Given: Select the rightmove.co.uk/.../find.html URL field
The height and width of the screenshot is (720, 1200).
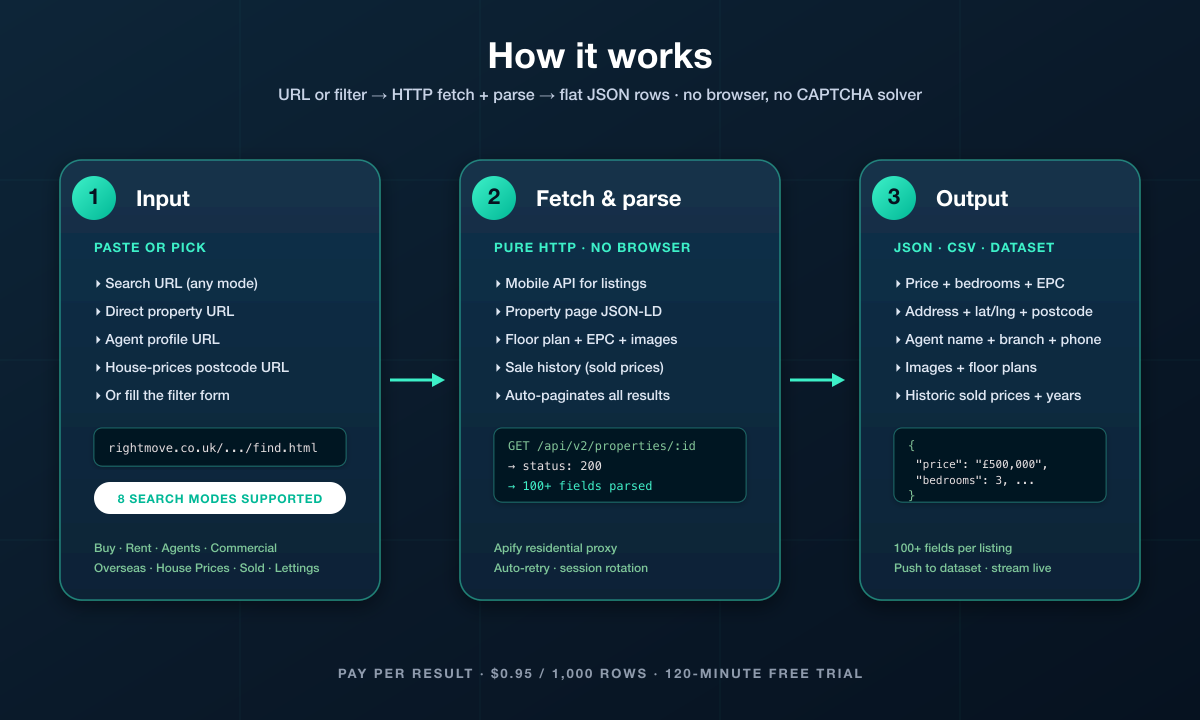Looking at the screenshot, I should (220, 447).
